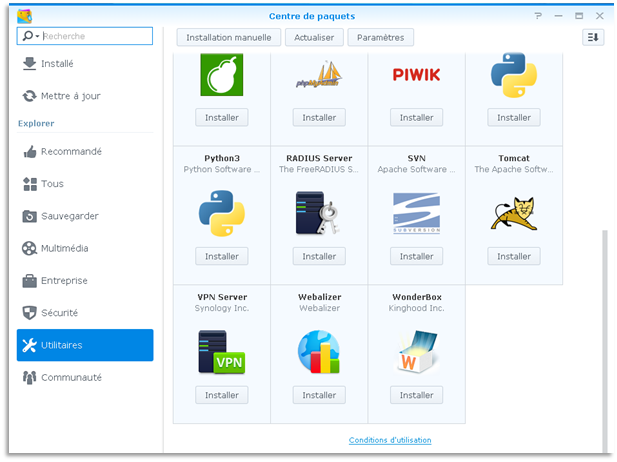Viewport: 617px width, 462px height.
Task: Click the vertical scrollbar of the package list
Action: pyautogui.click(x=605, y=342)
